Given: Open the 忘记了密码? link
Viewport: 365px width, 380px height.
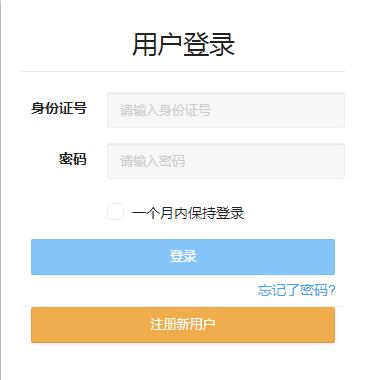Looking at the screenshot, I should click(x=296, y=290).
